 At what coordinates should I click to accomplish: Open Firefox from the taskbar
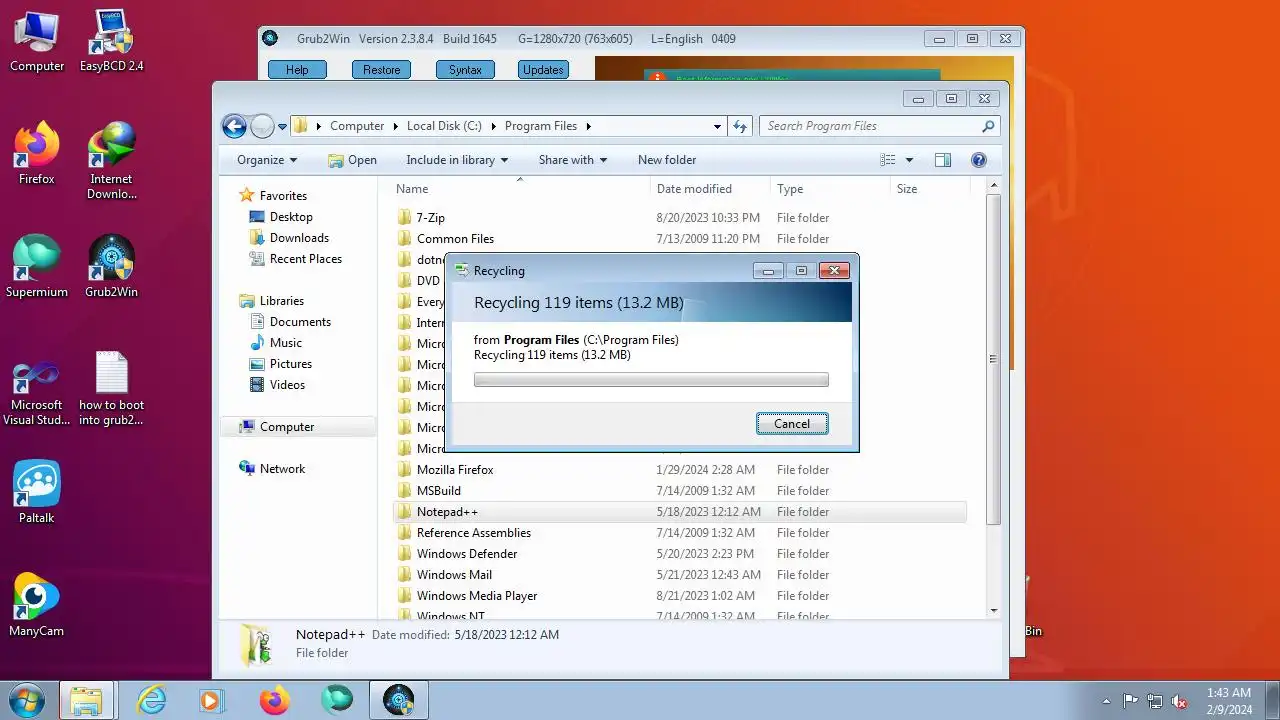[x=274, y=701]
